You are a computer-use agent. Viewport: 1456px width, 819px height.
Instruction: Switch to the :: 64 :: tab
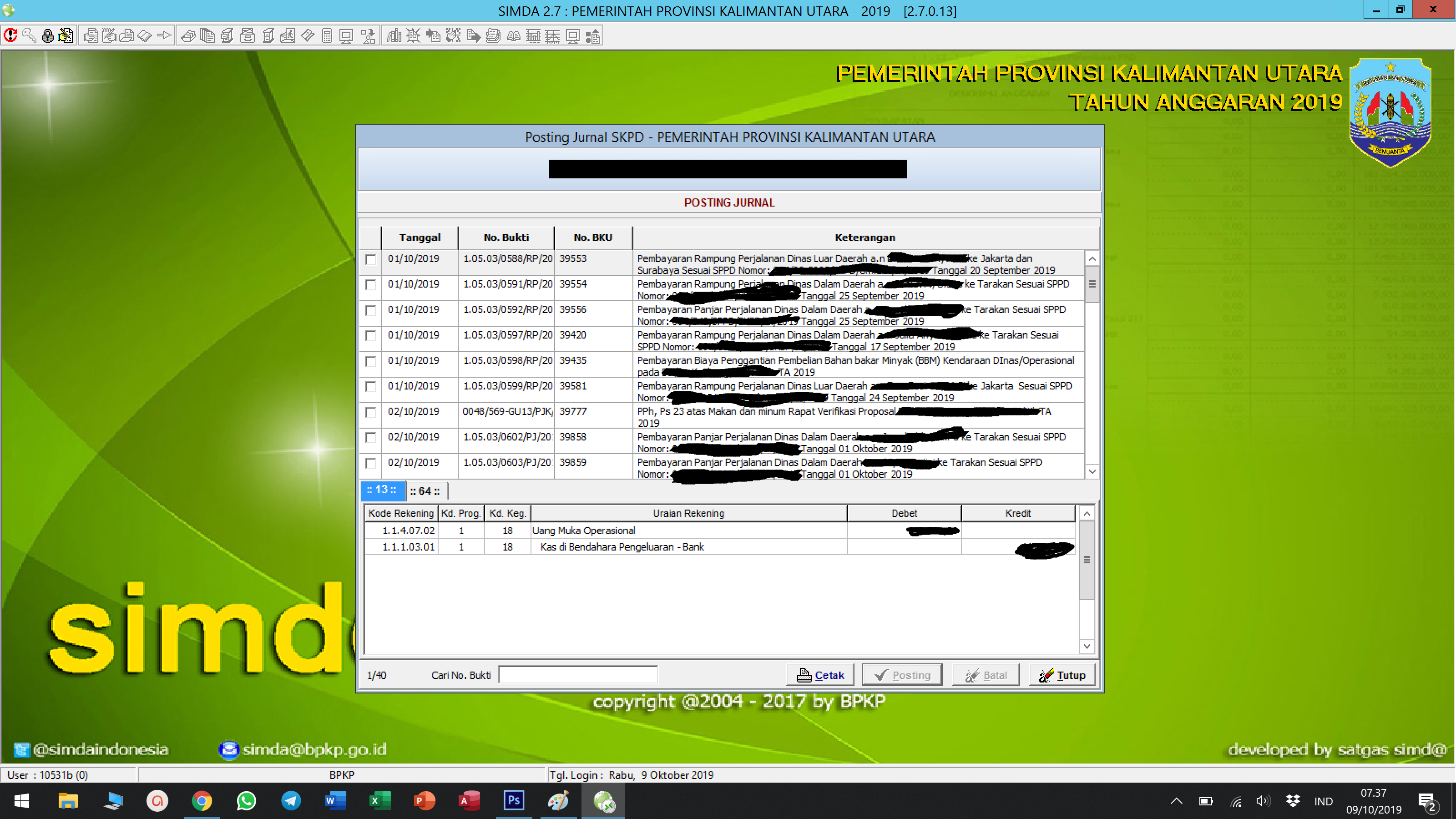point(425,491)
